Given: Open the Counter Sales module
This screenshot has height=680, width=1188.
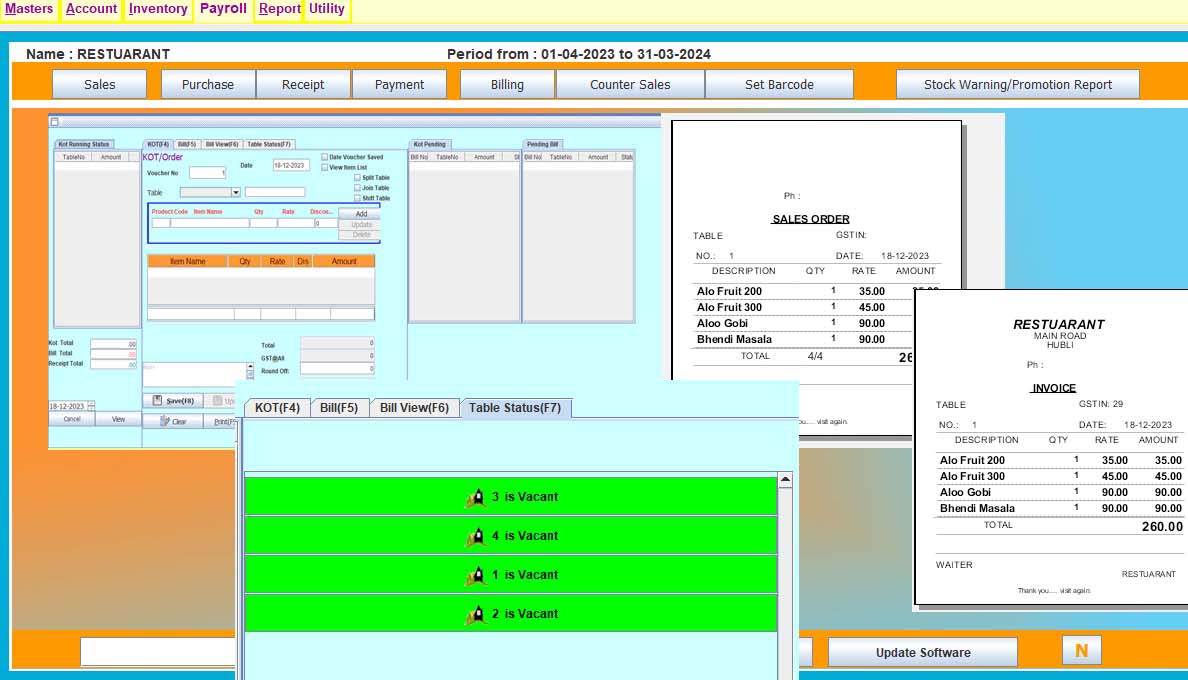Looking at the screenshot, I should (x=630, y=85).
